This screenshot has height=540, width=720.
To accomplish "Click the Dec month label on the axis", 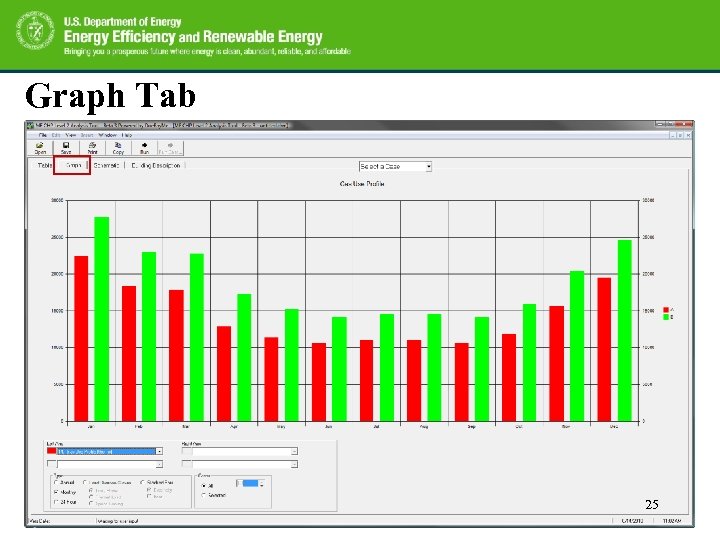I will click(x=613, y=427).
